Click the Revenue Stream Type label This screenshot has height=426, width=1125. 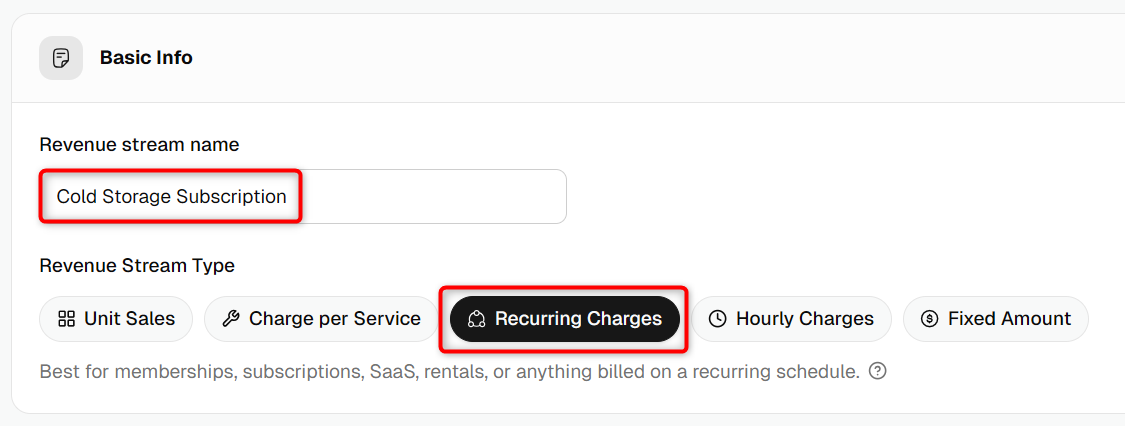(137, 266)
